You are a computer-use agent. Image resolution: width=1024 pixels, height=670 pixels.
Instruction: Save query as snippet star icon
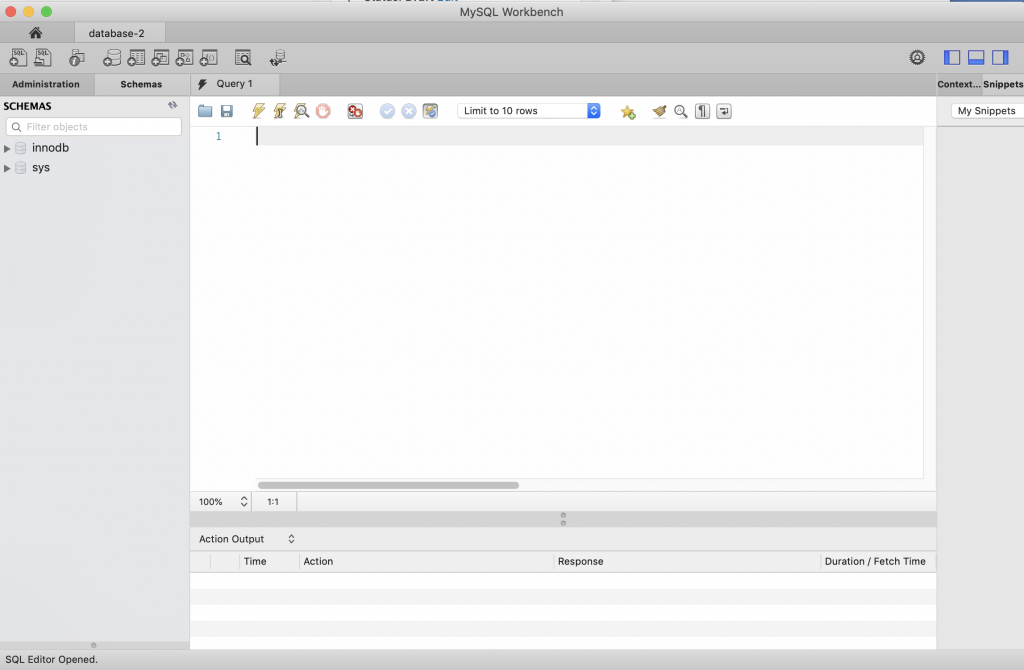pos(628,112)
